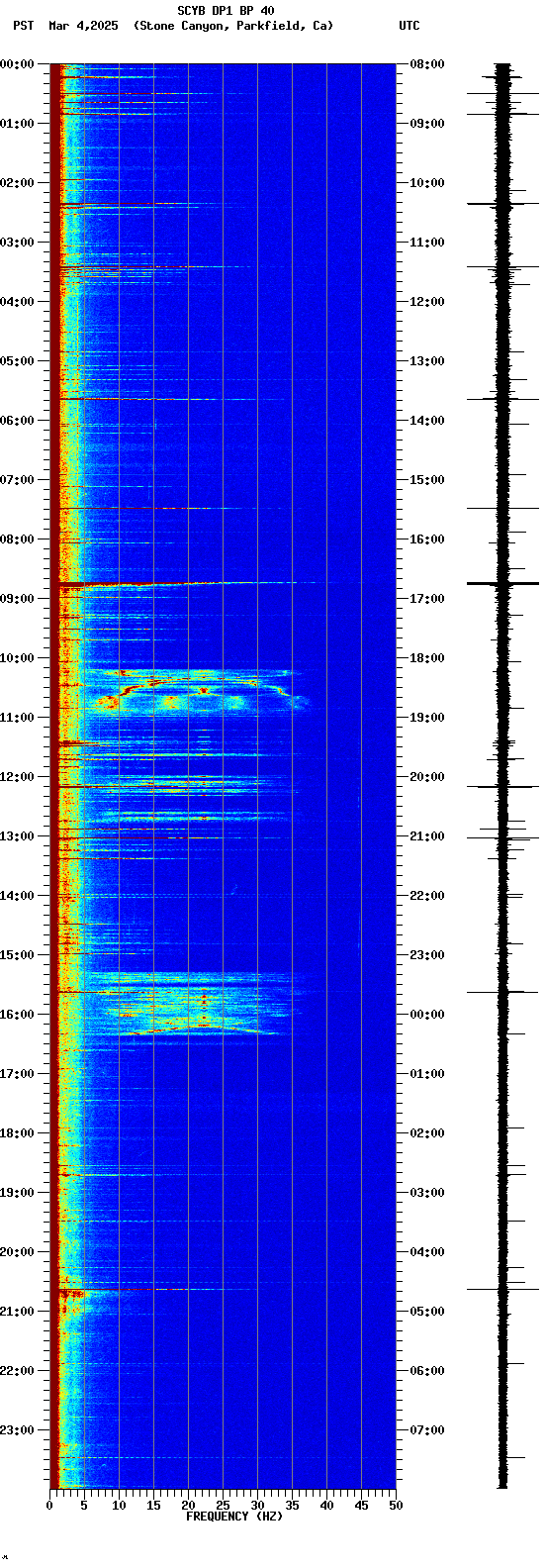Viewport: 546px width, 1568px height.
Task: Click the 00:00 PST time label
Action: pos(17,64)
